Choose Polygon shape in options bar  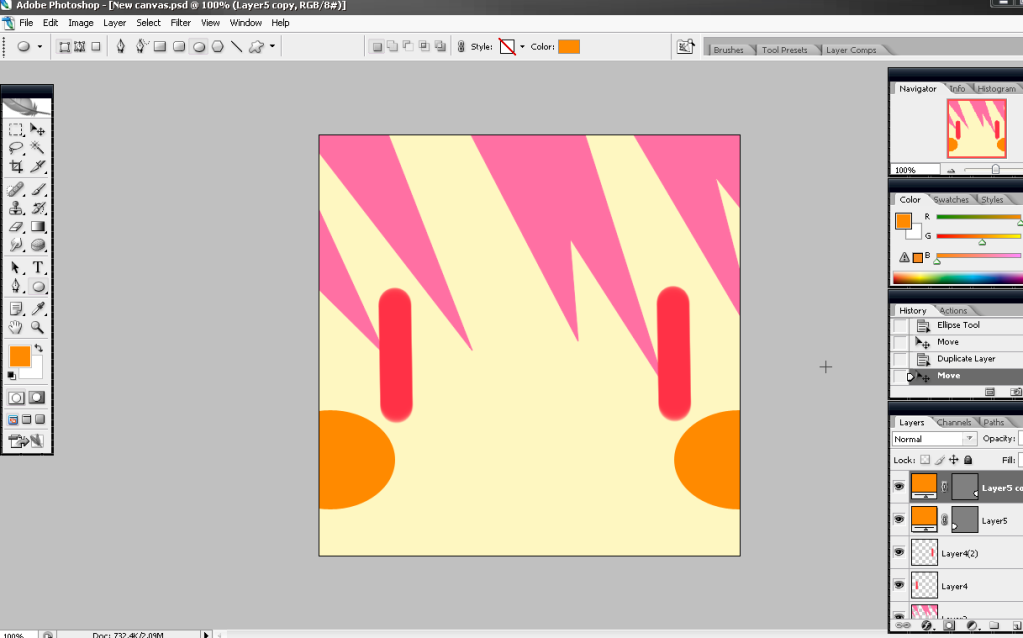click(218, 47)
